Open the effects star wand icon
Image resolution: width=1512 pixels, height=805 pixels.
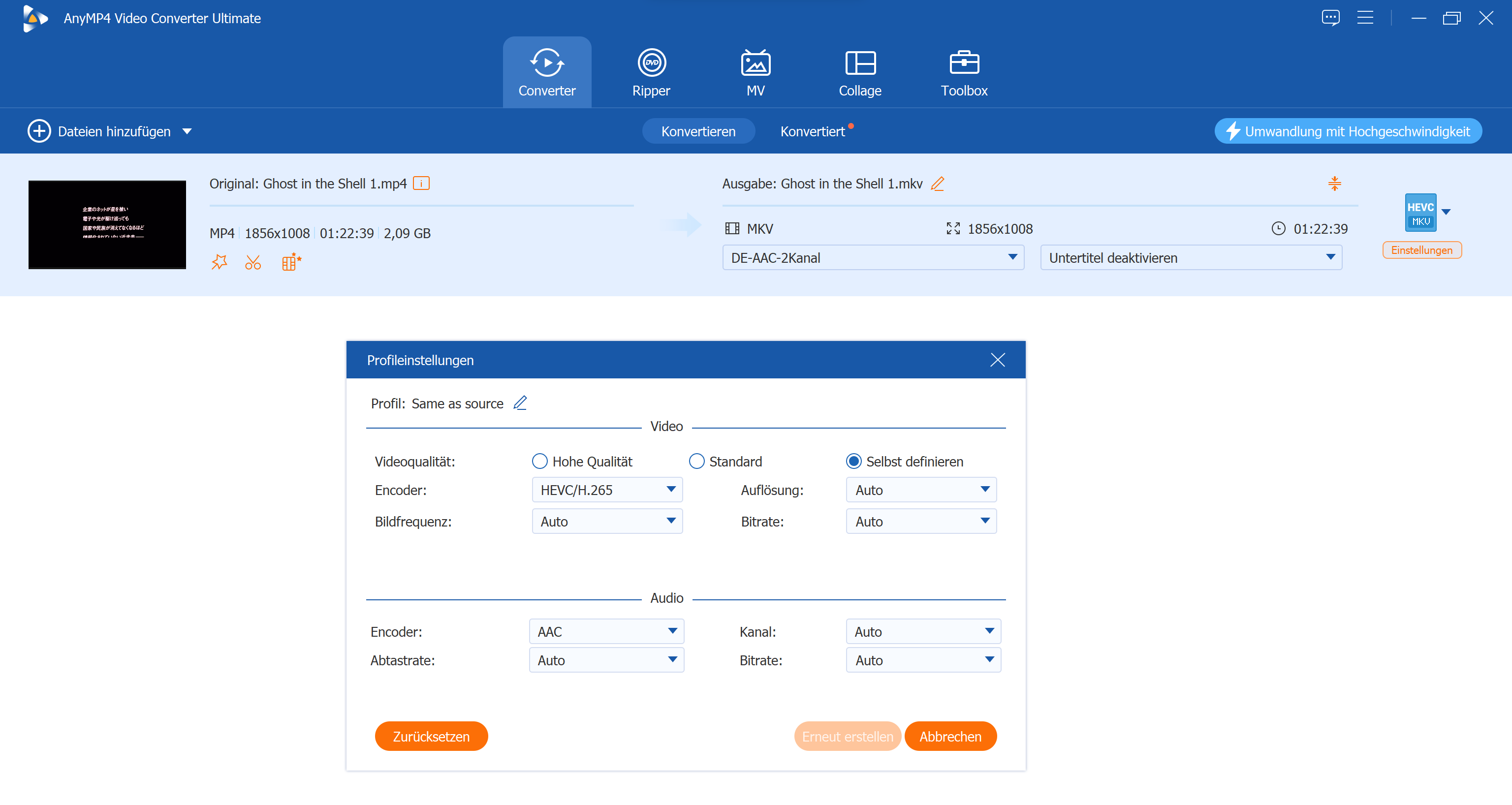(219, 262)
